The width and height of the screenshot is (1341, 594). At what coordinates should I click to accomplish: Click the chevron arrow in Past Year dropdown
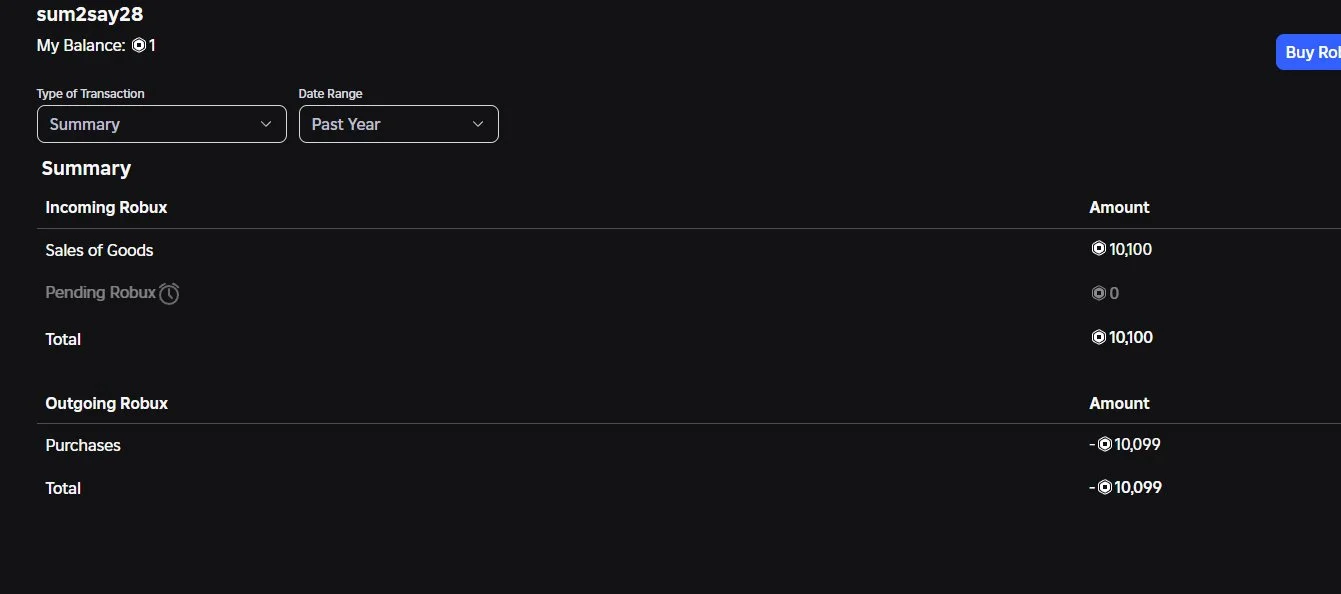pos(478,124)
